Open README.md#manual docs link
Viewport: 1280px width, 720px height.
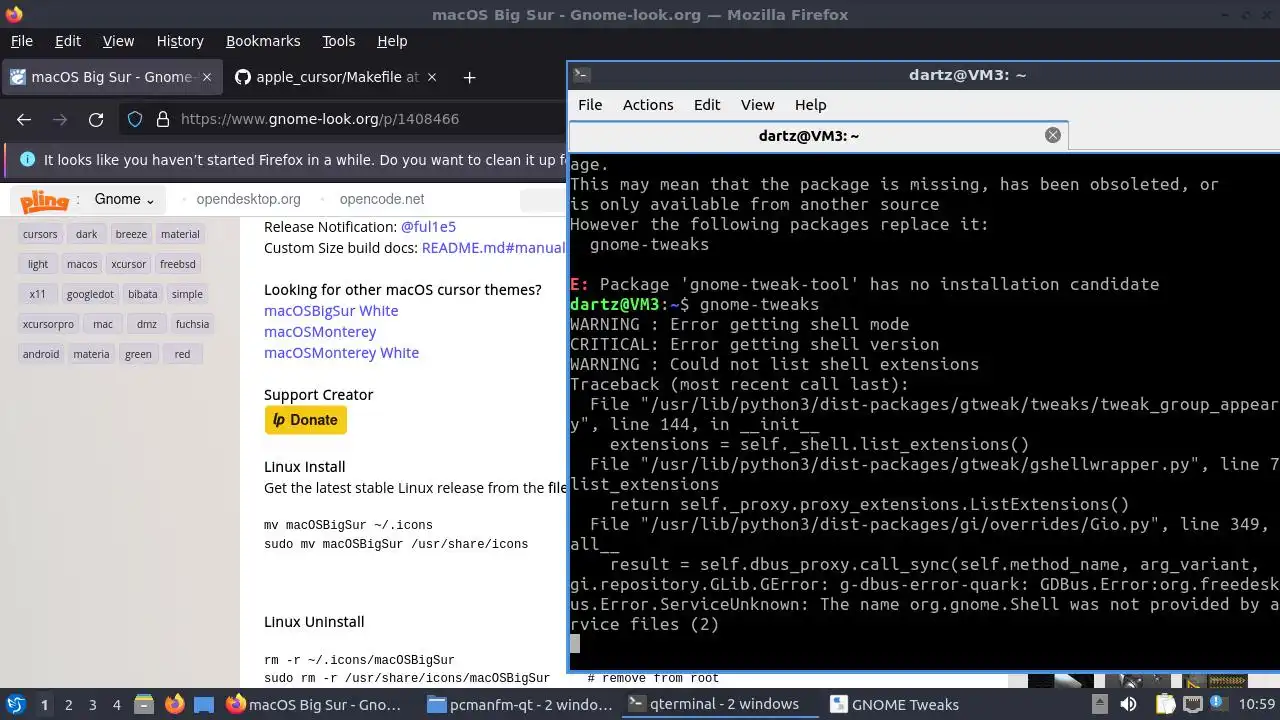[x=493, y=248]
